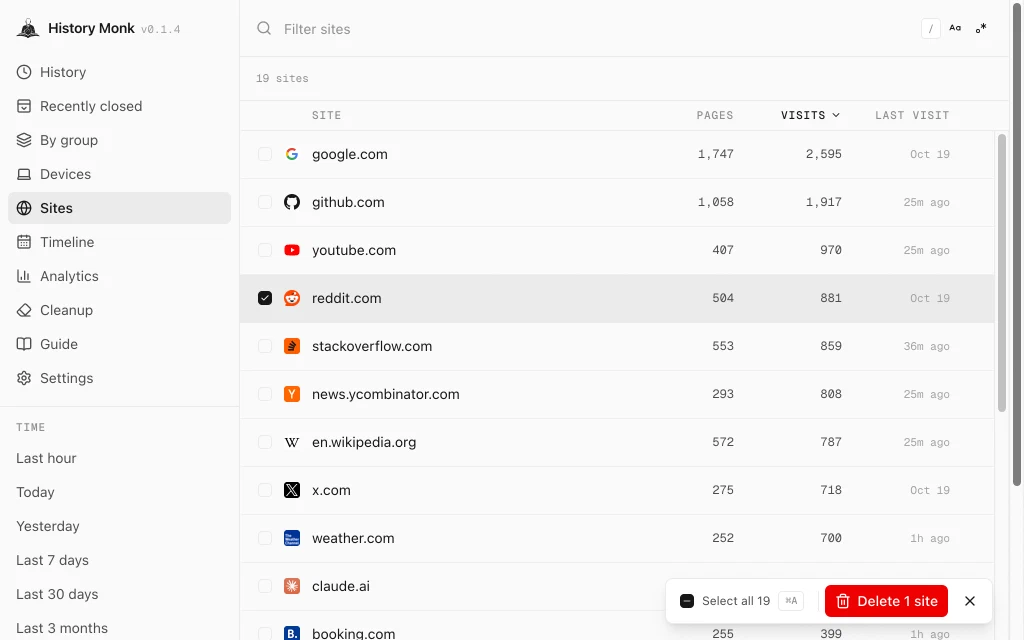Click the Analytics bar chart icon
Image resolution: width=1024 pixels, height=640 pixels.
[24, 276]
